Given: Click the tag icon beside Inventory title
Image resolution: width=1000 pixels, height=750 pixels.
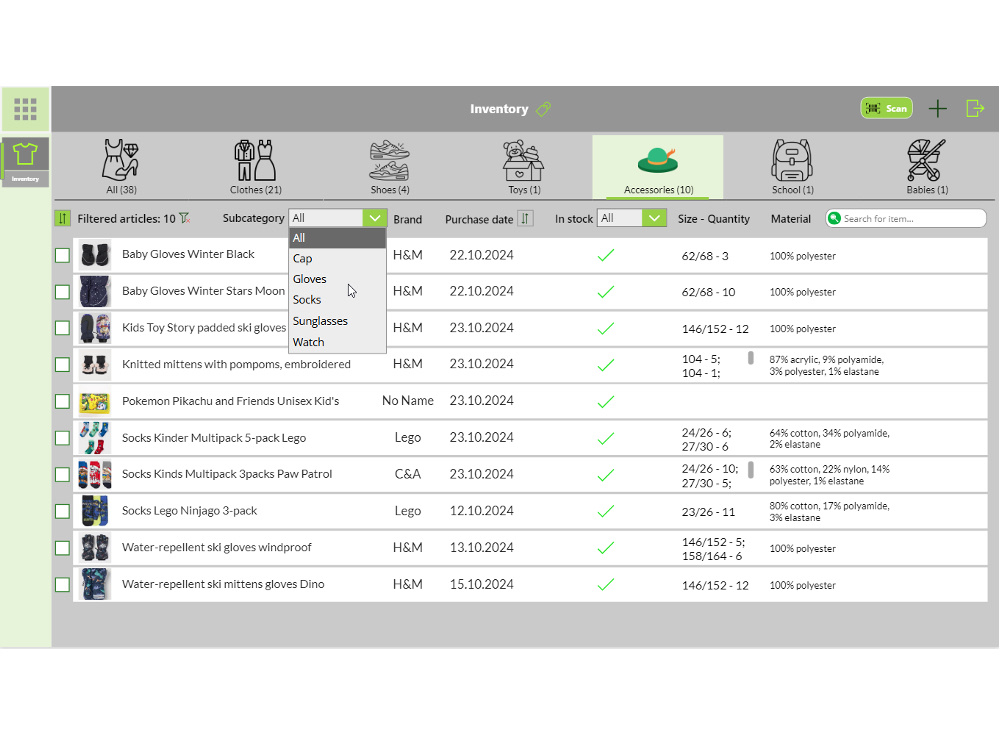Looking at the screenshot, I should tap(543, 109).
